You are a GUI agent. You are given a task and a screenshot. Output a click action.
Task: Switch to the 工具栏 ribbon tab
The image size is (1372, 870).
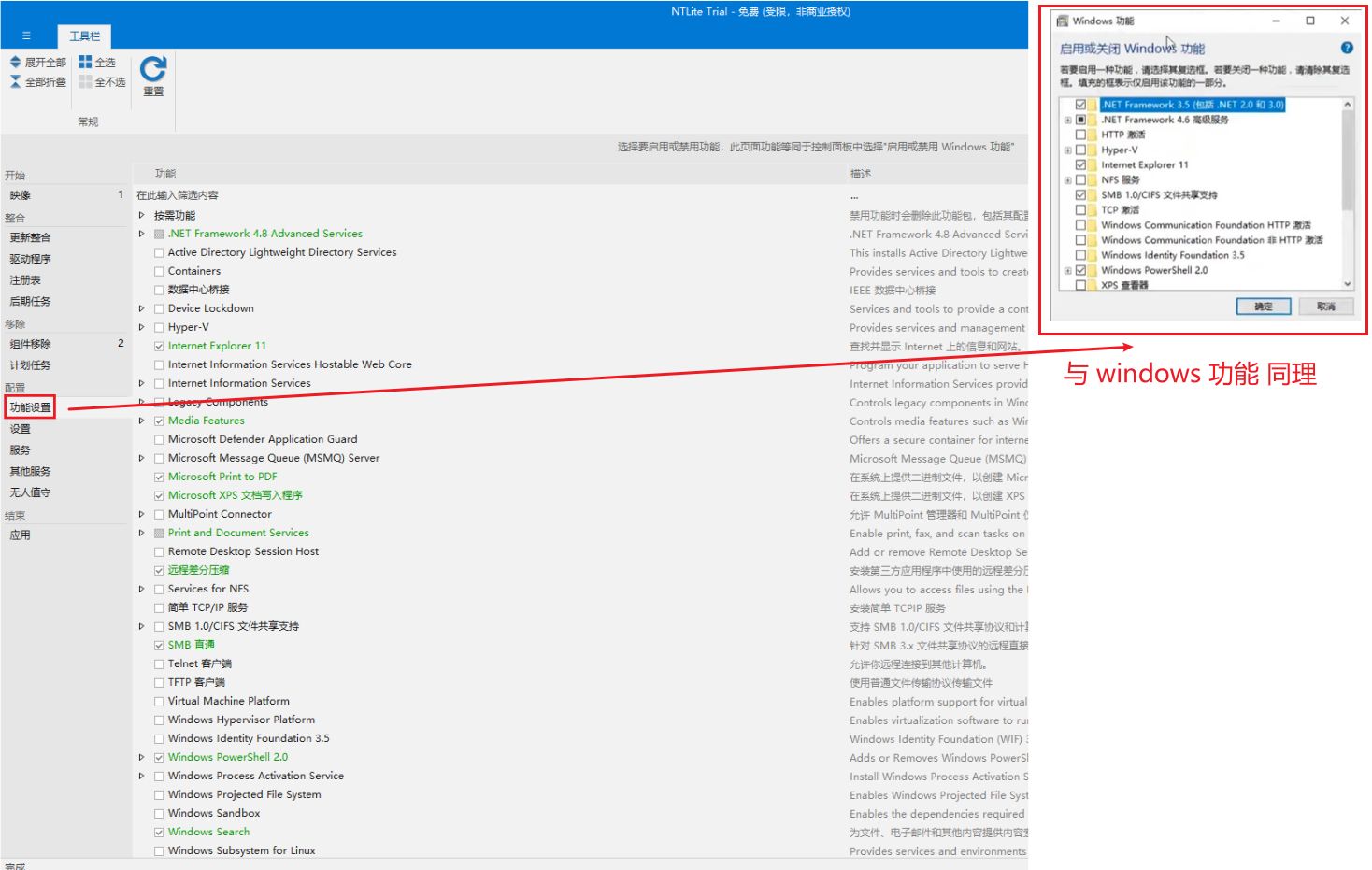(85, 36)
